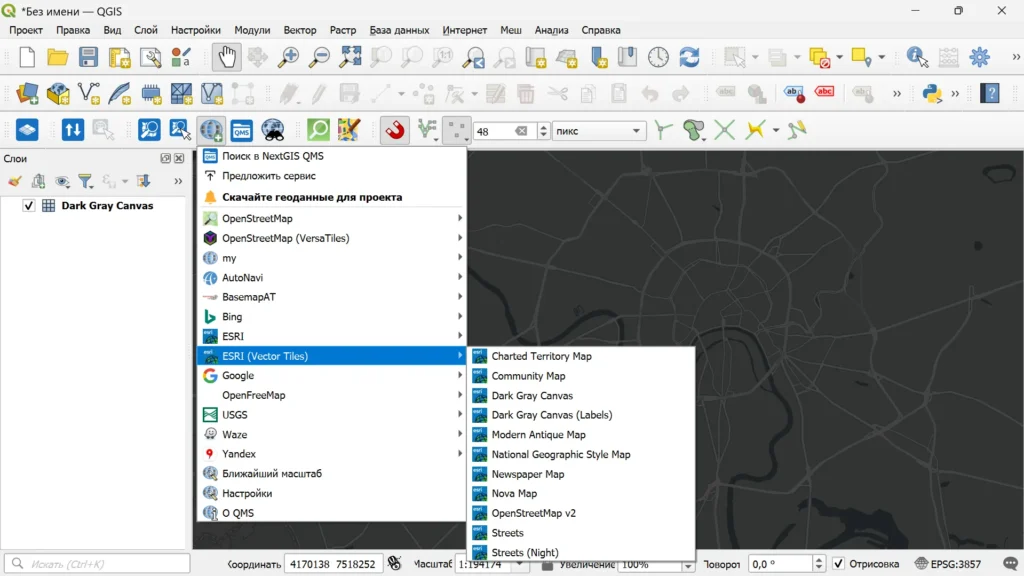Save the project with the floppy disk icon
Screen dimensions: 1024x576
click(88, 57)
